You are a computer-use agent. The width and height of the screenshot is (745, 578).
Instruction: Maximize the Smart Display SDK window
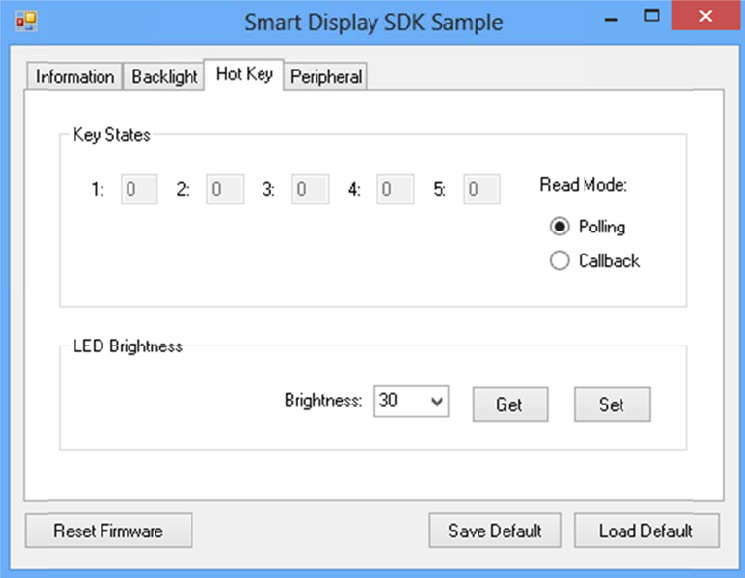click(x=651, y=17)
